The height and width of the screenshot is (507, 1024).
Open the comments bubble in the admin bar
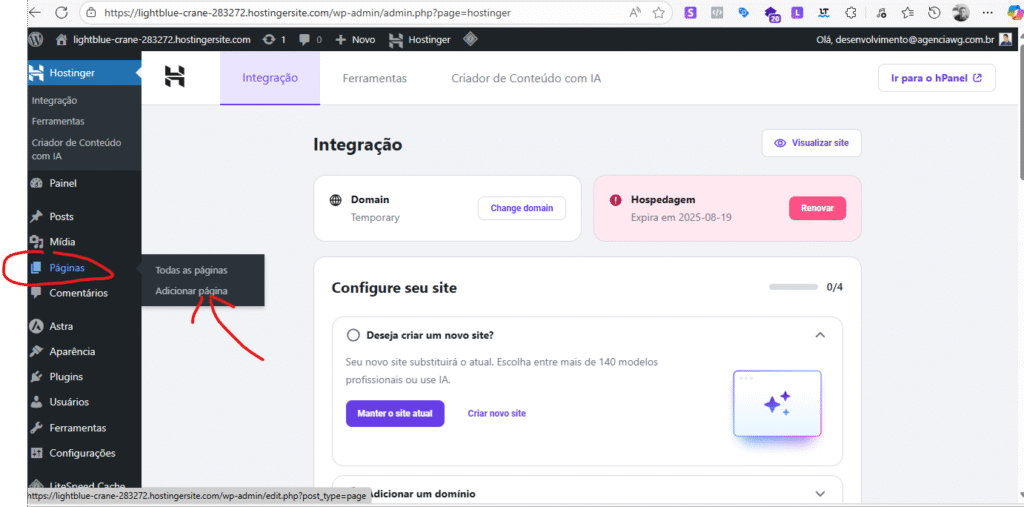(x=310, y=39)
